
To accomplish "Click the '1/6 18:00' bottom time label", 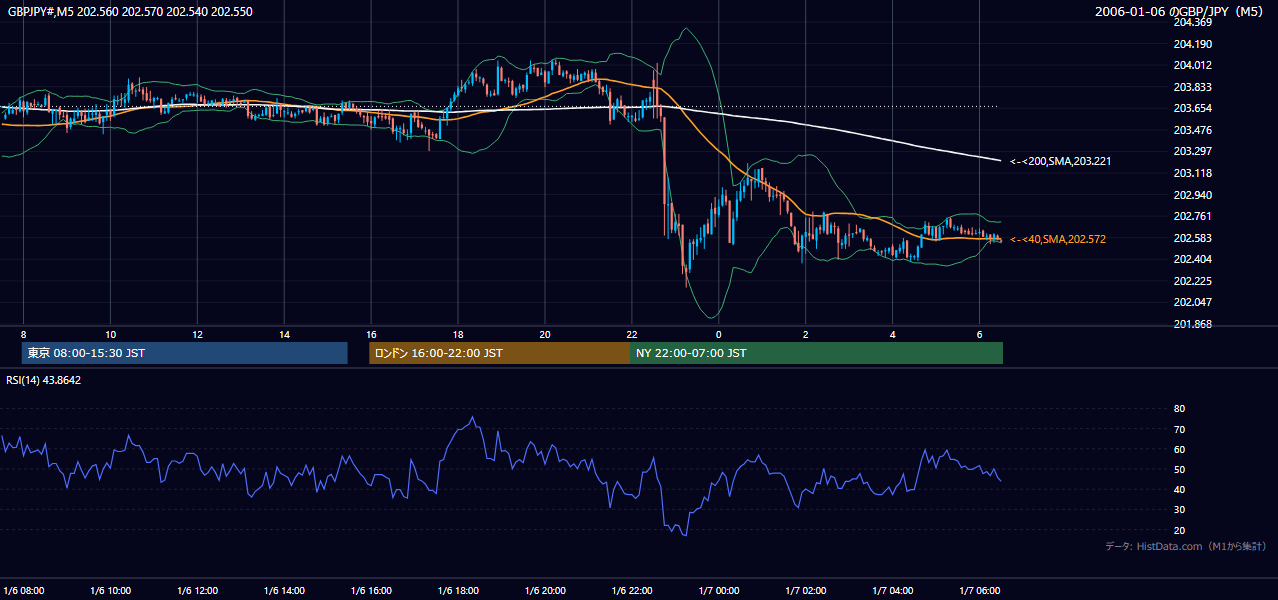I will click(x=458, y=590).
